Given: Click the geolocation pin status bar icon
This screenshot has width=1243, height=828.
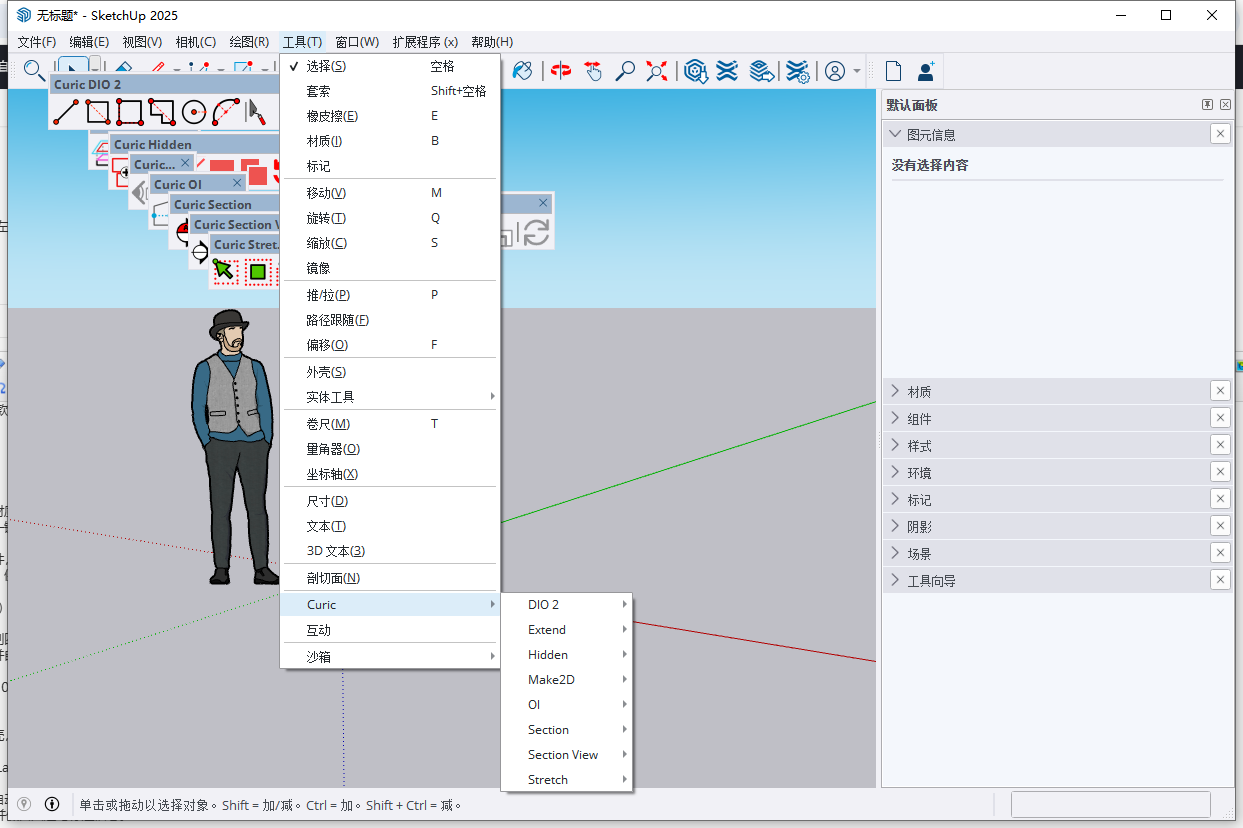Looking at the screenshot, I should (25, 804).
